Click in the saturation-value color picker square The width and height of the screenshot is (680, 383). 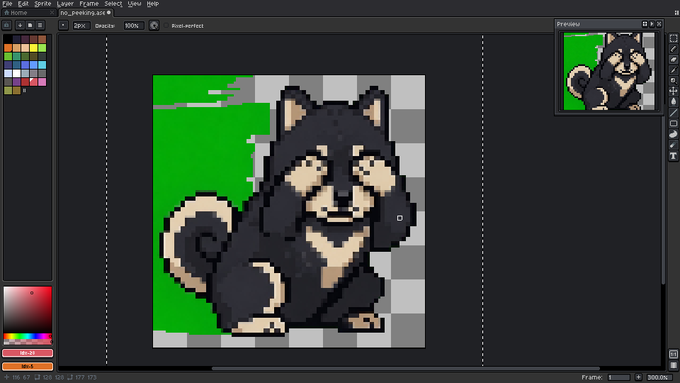coord(27,310)
